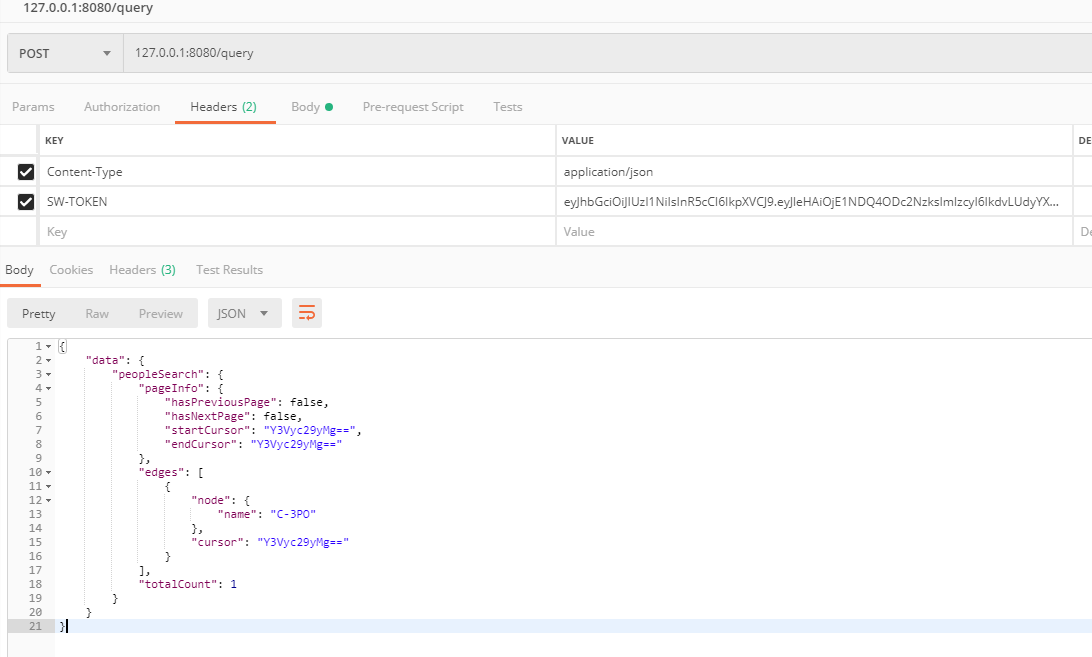This screenshot has height=657, width=1092.
Task: Open the response Headers (3) tab
Action: point(142,270)
